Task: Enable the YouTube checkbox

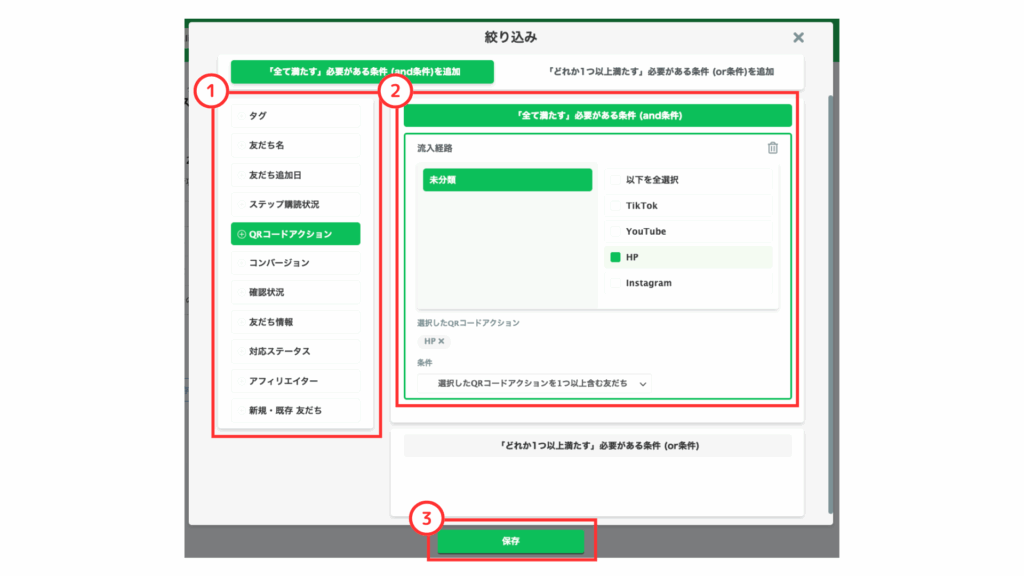Action: click(x=615, y=232)
